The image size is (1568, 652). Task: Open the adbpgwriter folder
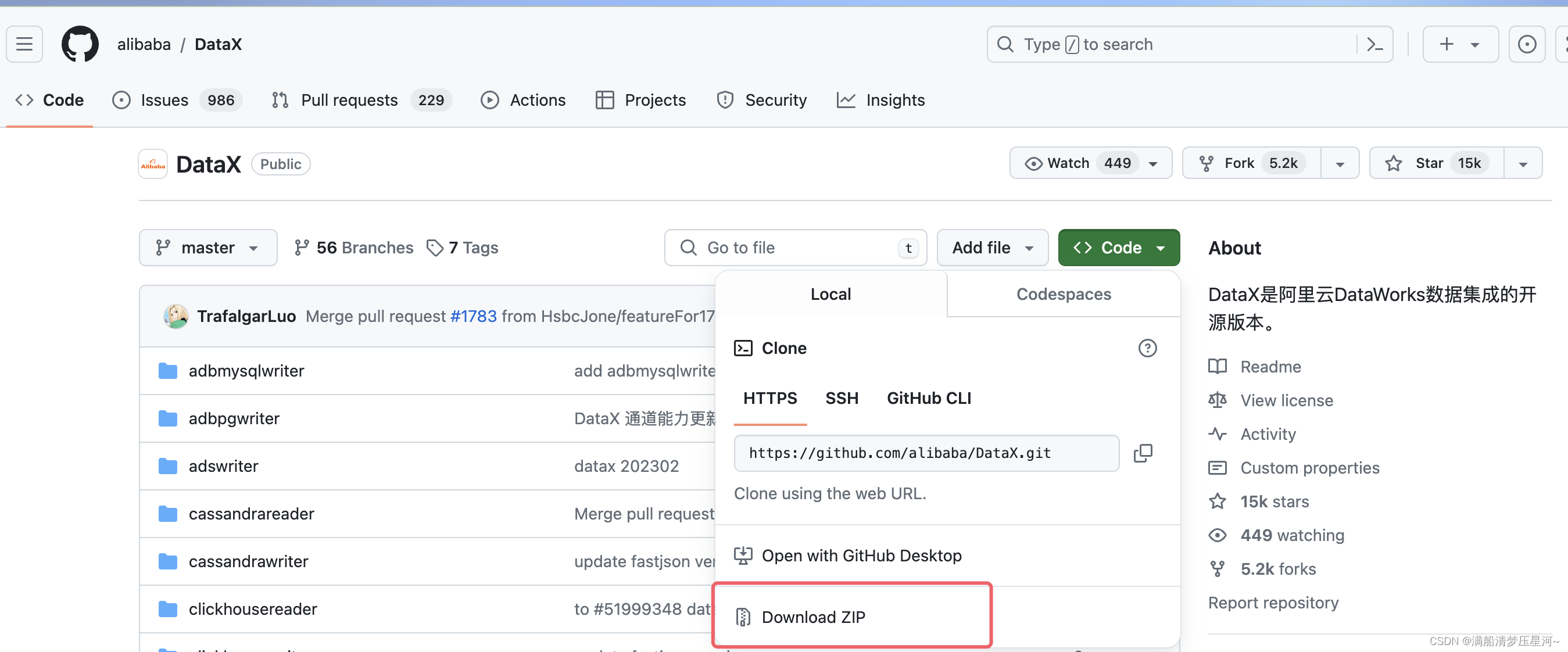(x=234, y=418)
